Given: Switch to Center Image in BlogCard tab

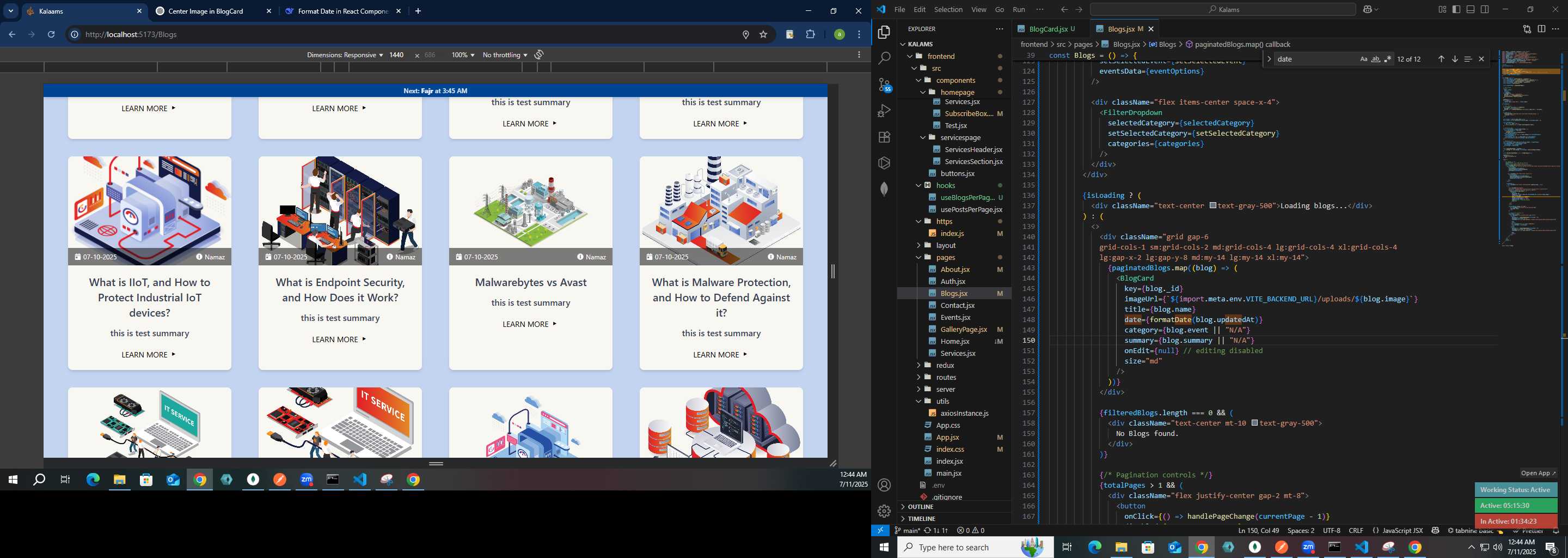Looking at the screenshot, I should [213, 11].
